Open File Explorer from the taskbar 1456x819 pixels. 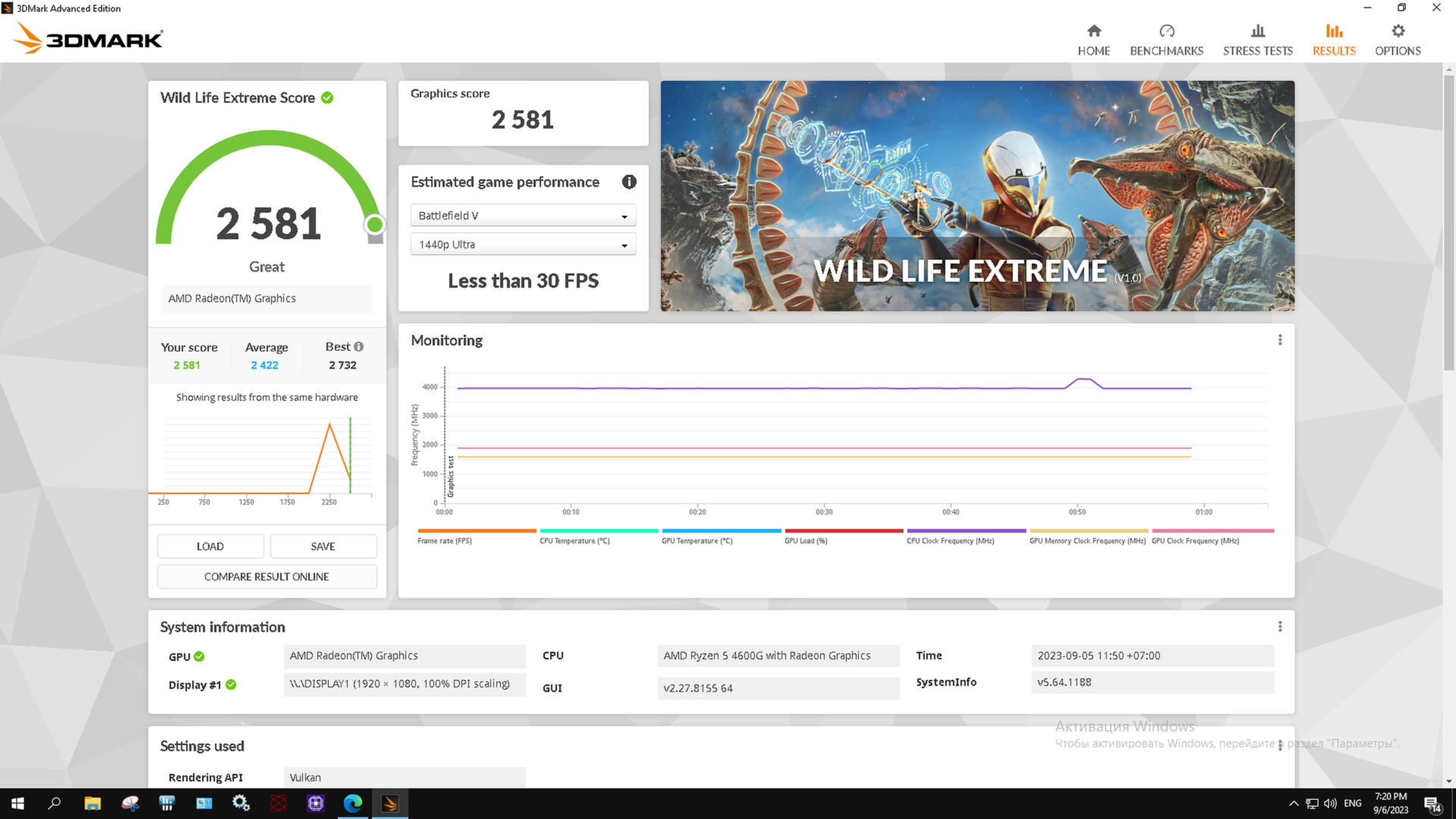[93, 803]
